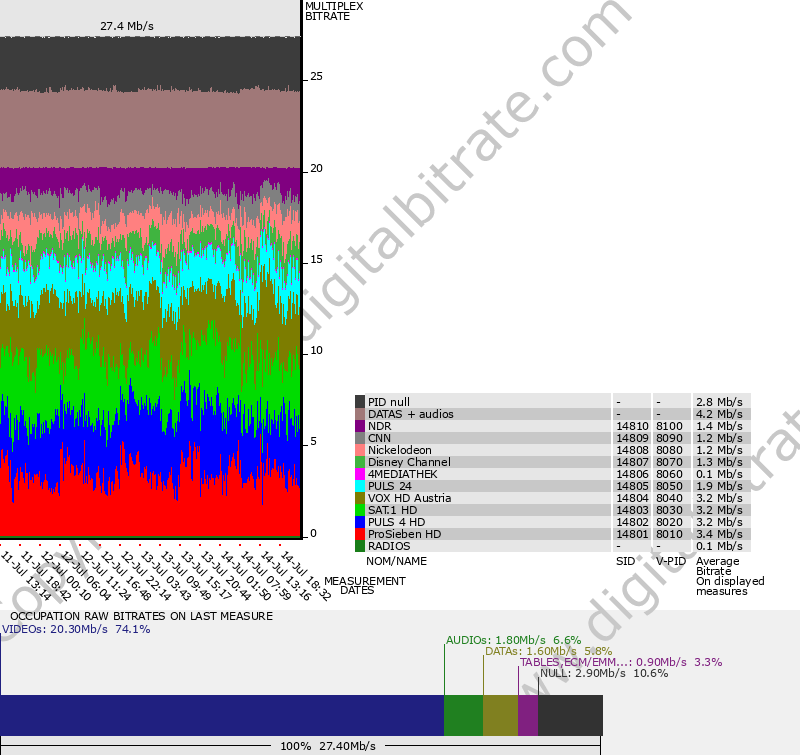Click the PID null dark gray swatch
Viewport: 800px width, 755px height.
pos(360,401)
